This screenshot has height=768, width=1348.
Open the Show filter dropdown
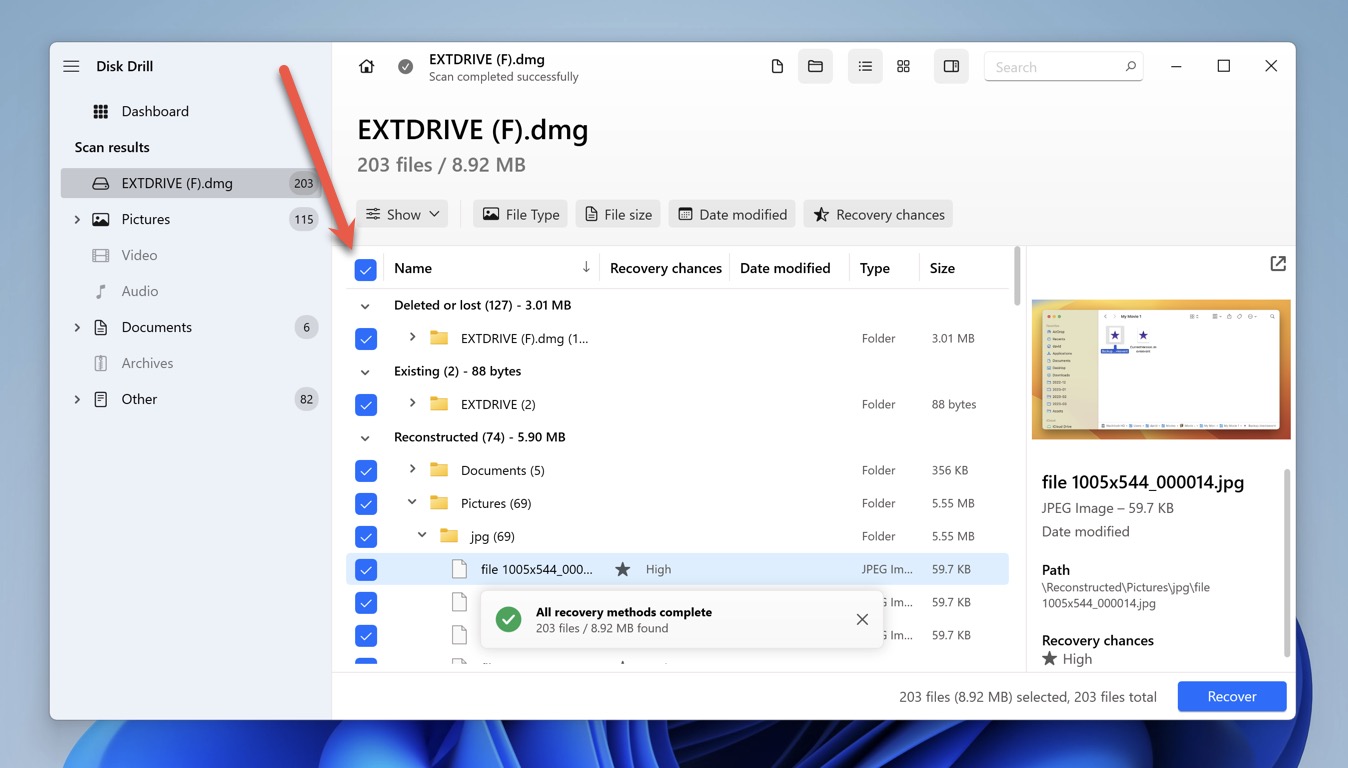click(x=402, y=214)
